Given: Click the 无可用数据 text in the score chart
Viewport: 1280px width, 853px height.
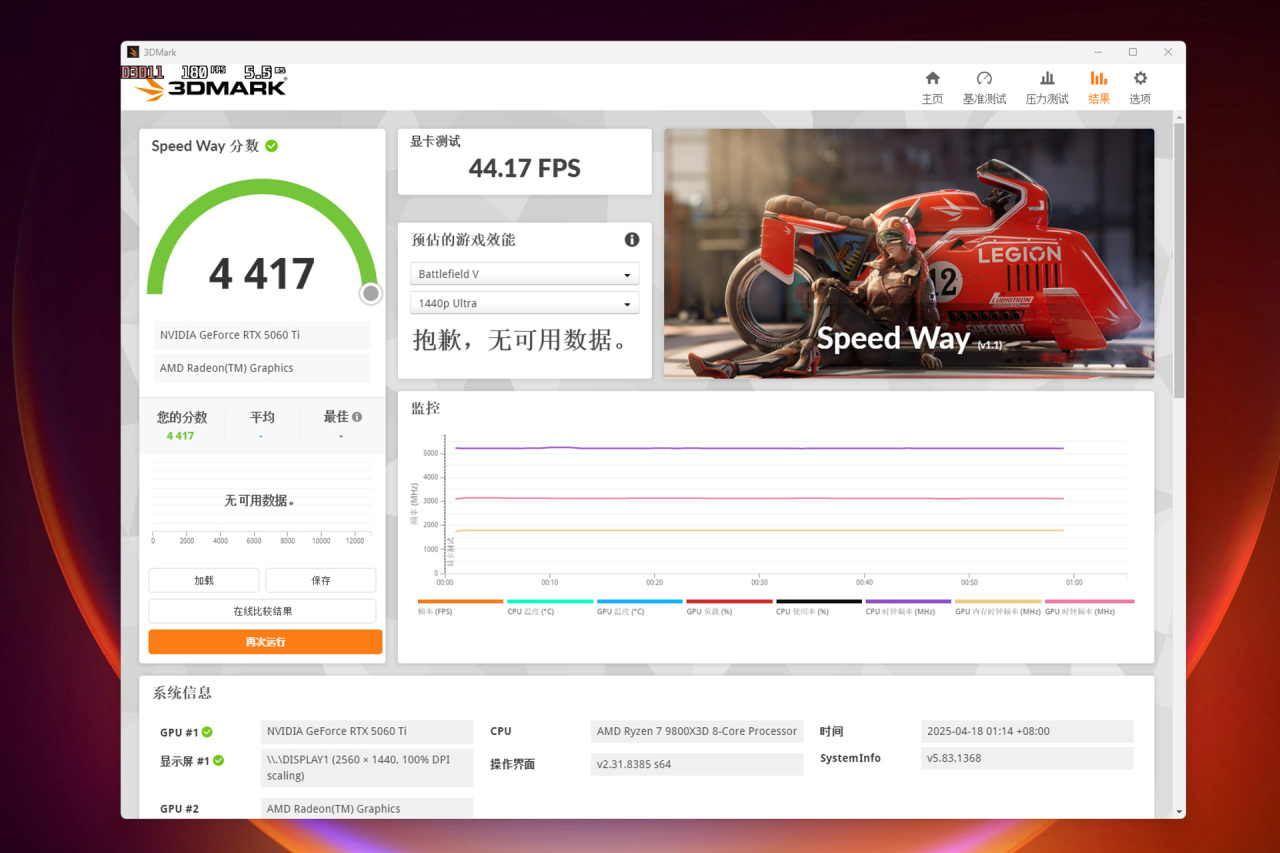Looking at the screenshot, I should tap(260, 500).
